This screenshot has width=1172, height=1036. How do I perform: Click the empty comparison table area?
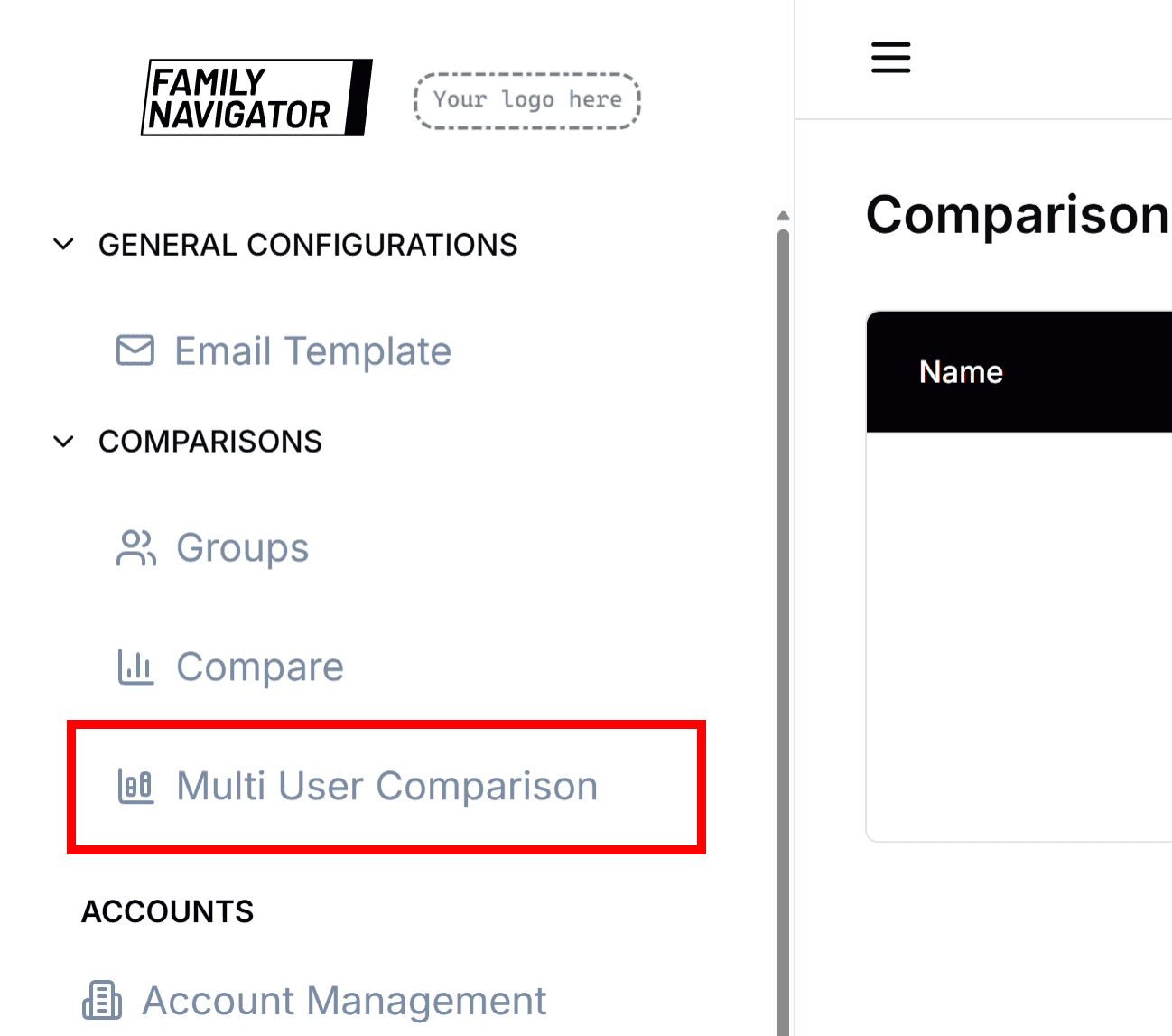tap(1019, 632)
